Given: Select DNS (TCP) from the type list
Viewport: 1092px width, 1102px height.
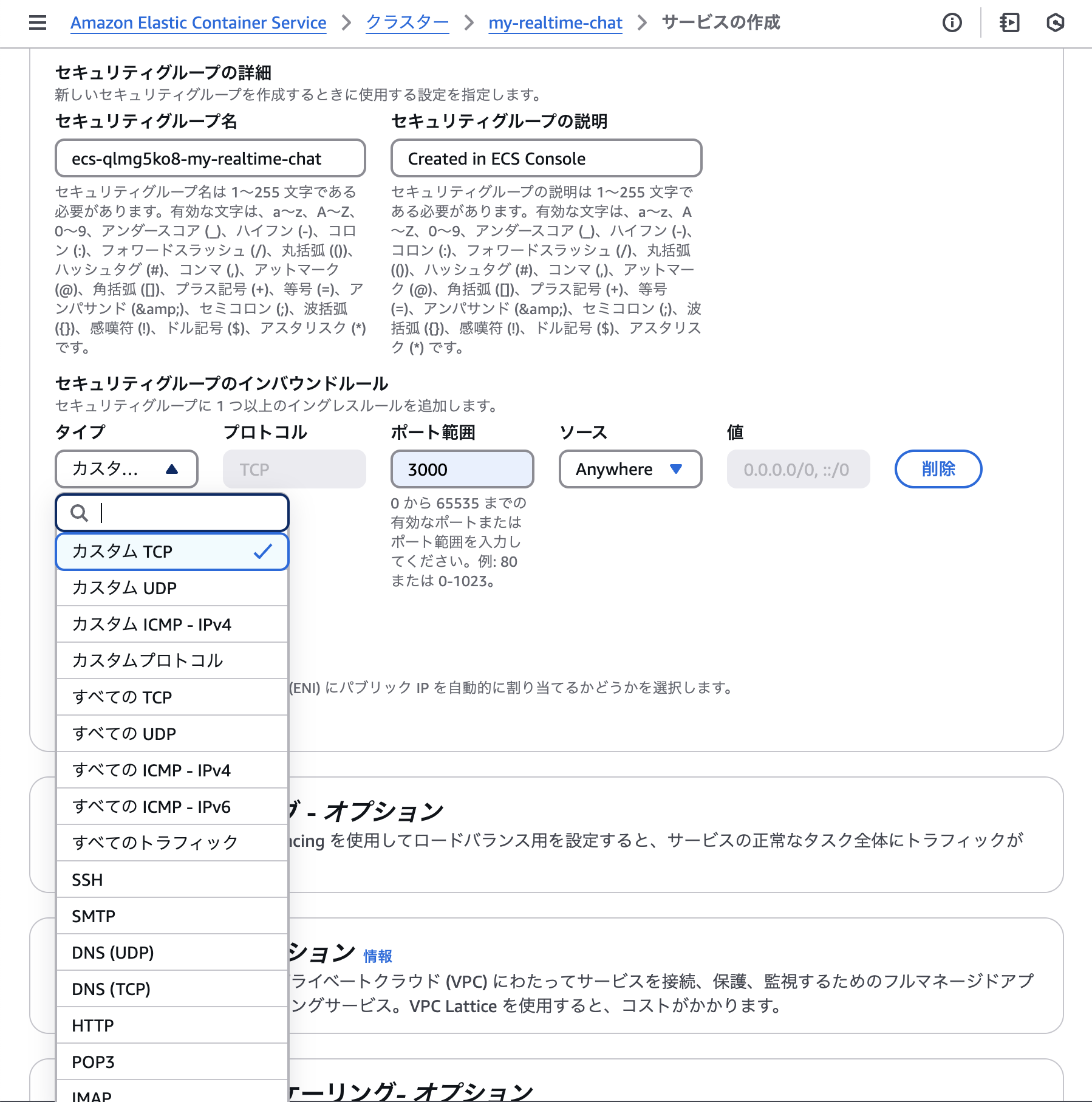Looking at the screenshot, I should 172,989.
